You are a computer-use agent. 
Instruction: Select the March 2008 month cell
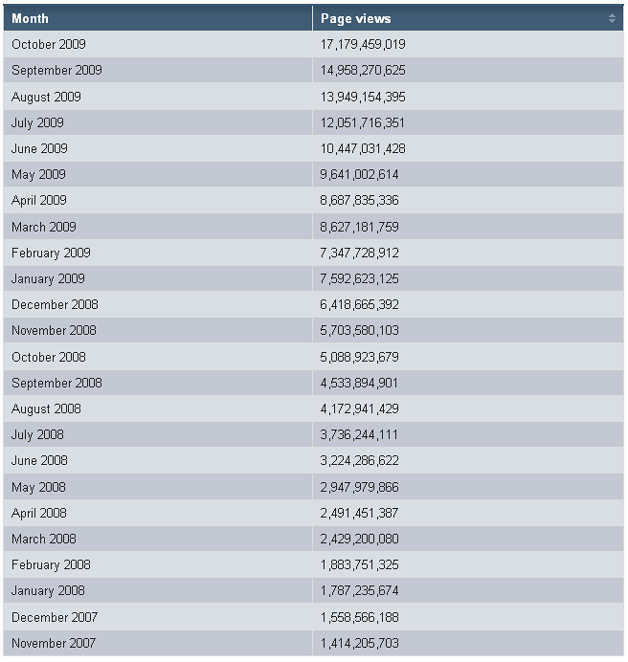tap(44, 539)
